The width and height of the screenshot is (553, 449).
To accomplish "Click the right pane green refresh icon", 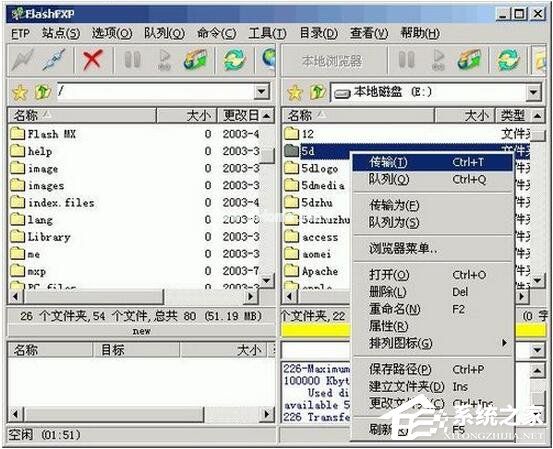I will tap(508, 59).
